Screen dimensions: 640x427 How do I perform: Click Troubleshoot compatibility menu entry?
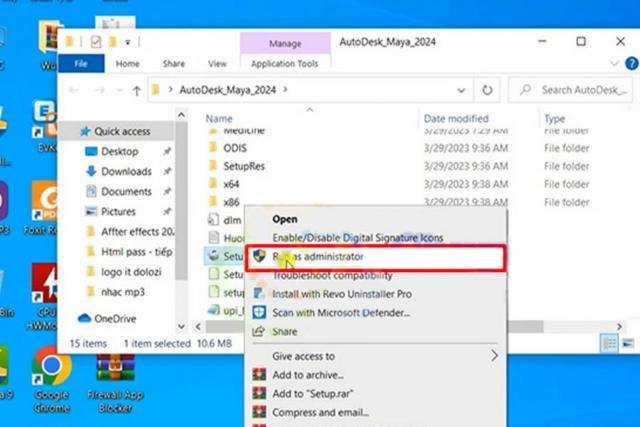tap(330, 275)
